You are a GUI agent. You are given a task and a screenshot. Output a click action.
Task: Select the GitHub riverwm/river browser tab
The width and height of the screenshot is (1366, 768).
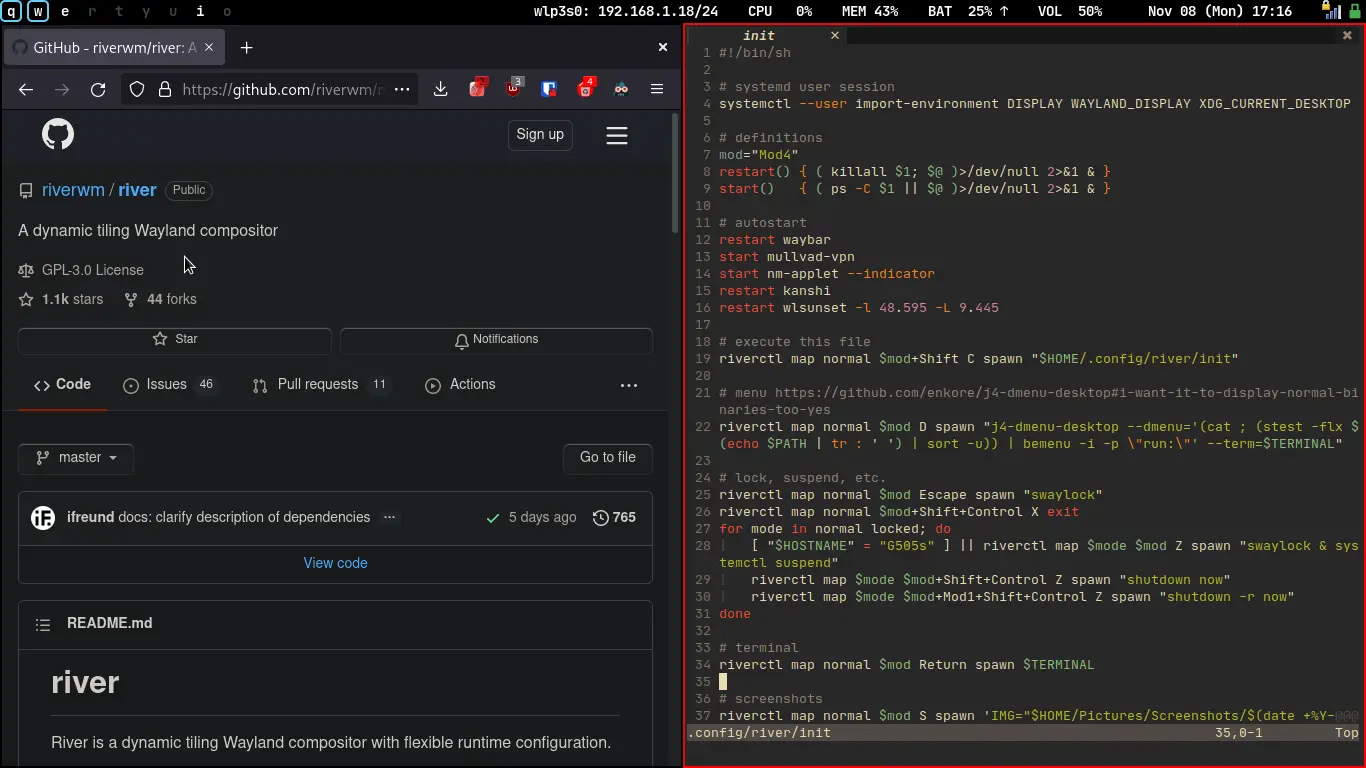[x=114, y=47]
